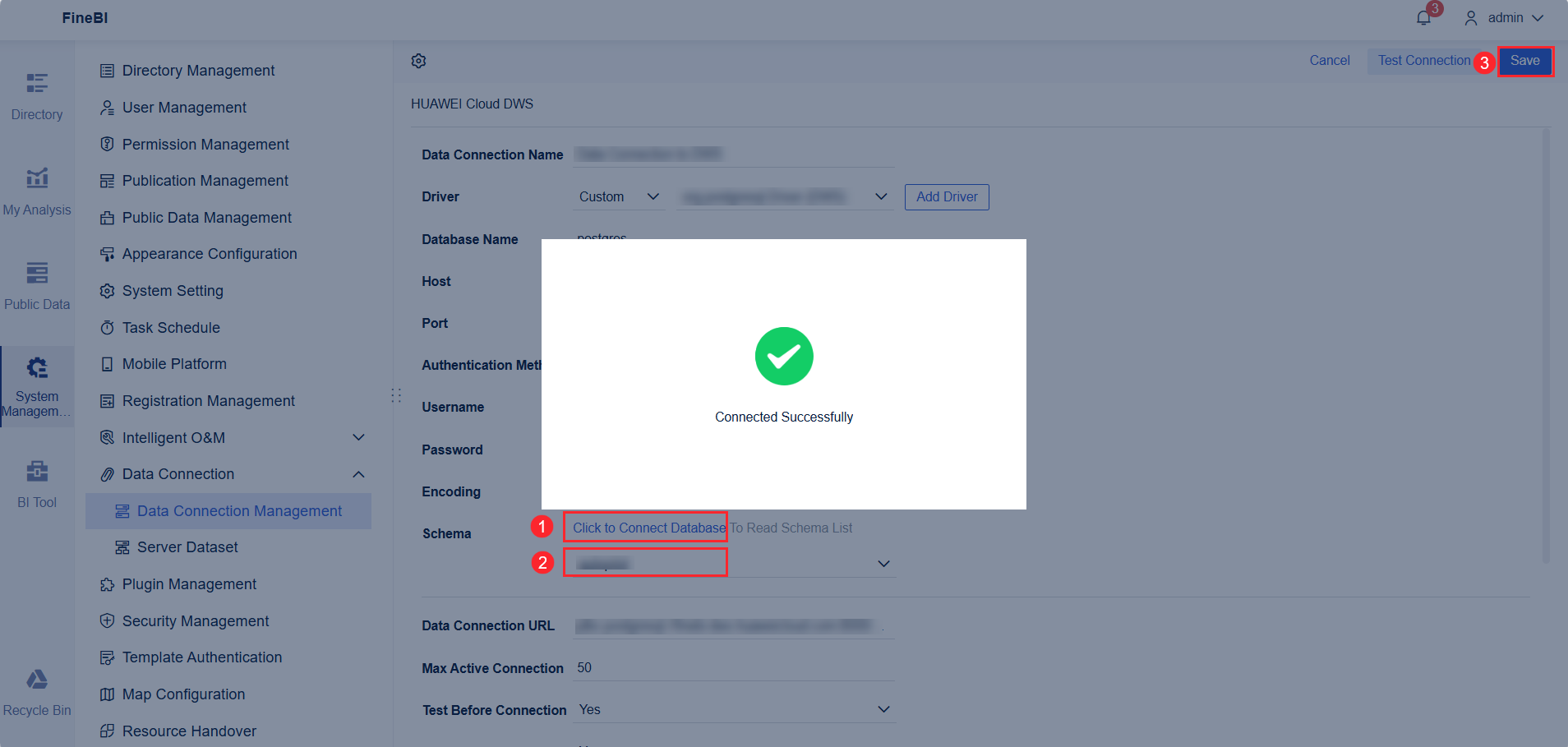Image resolution: width=1568 pixels, height=747 pixels.
Task: Click the Registration Management icon
Action: [107, 401]
